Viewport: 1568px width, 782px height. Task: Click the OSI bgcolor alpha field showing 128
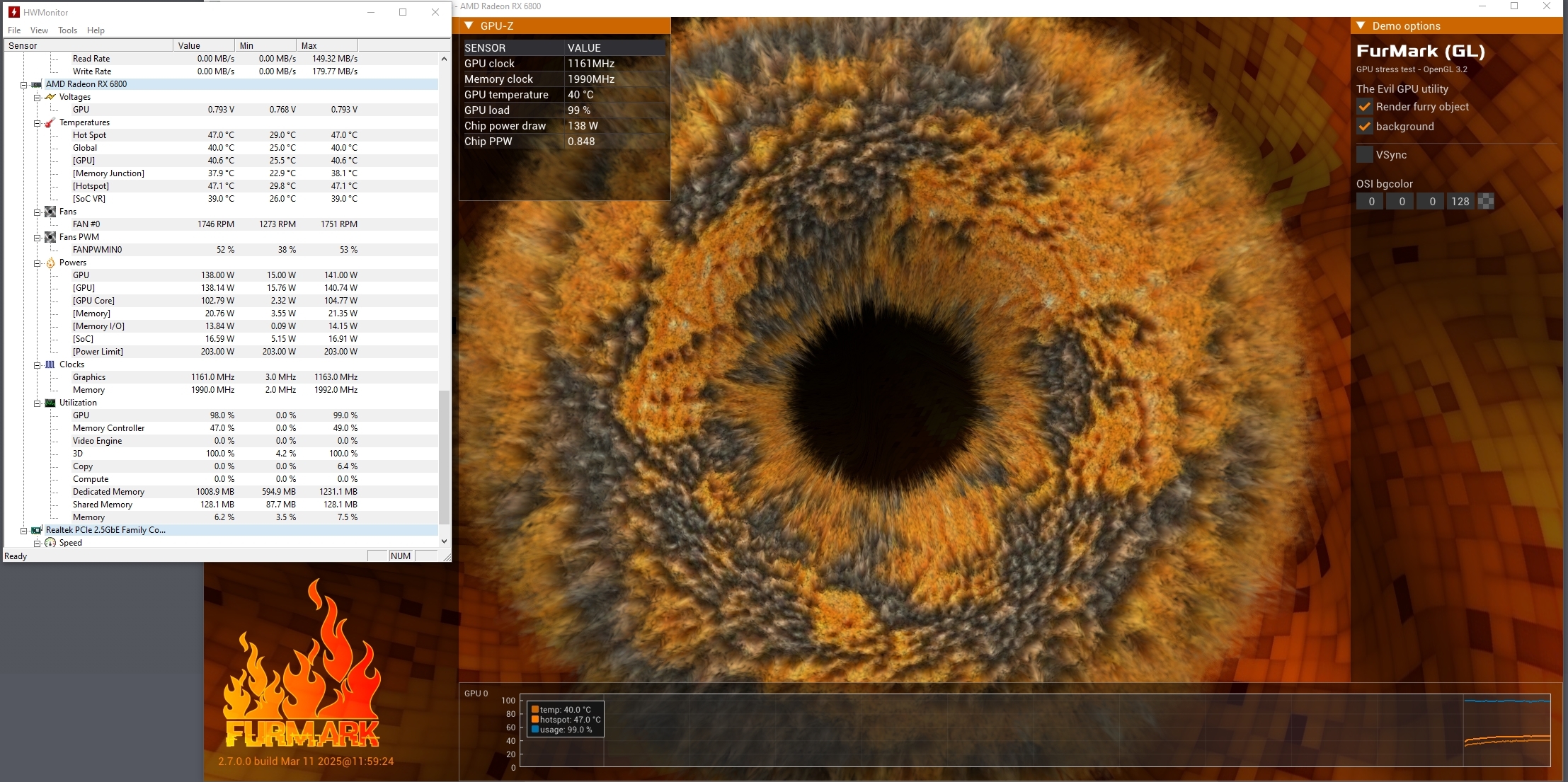[1460, 202]
